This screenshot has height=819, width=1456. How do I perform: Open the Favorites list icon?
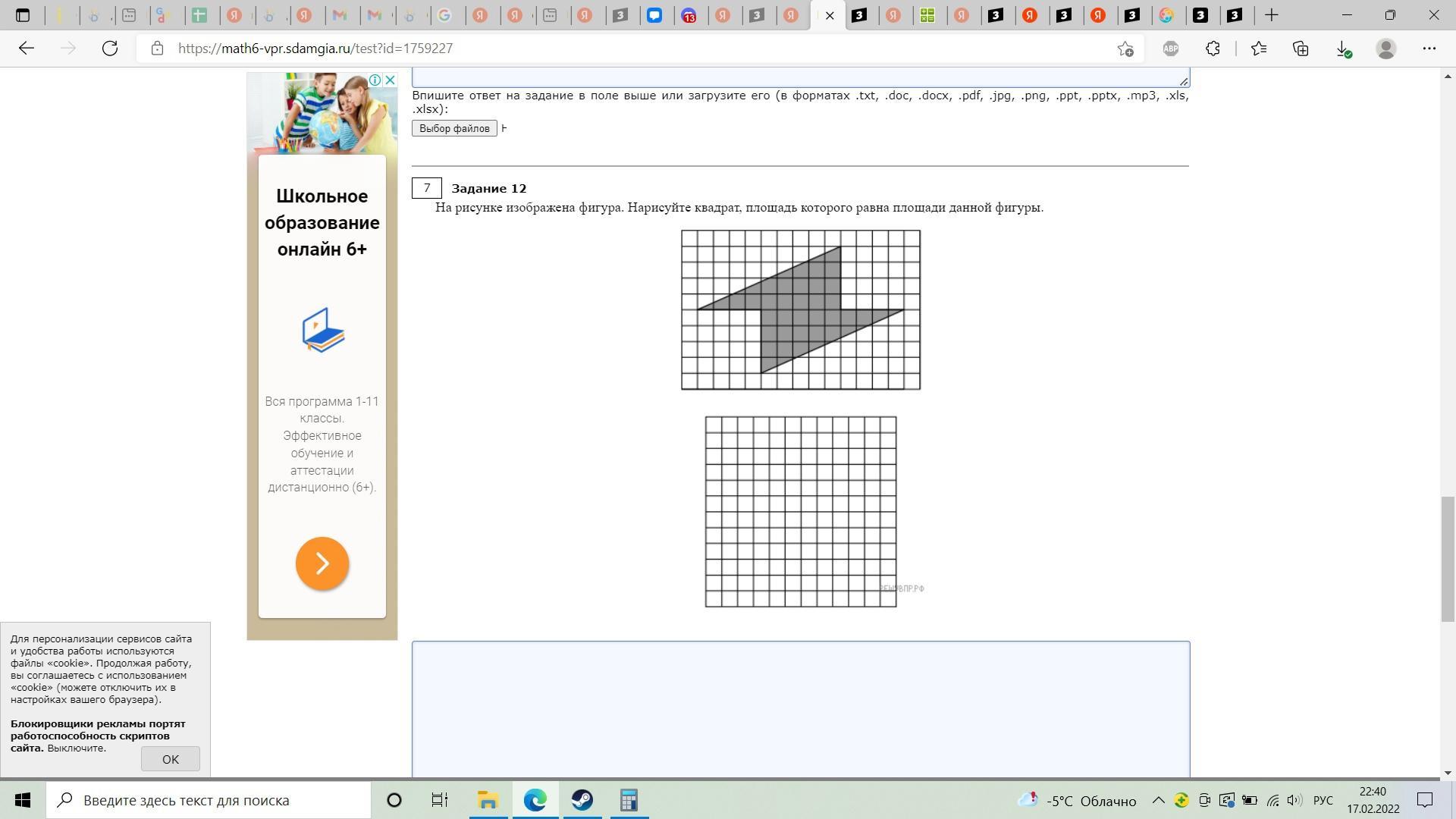(1259, 49)
